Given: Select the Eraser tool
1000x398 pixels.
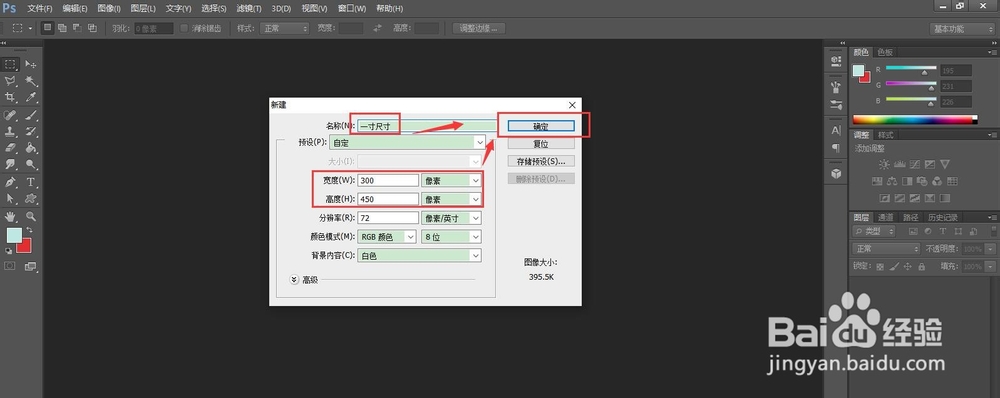Looking at the screenshot, I should coord(10,148).
